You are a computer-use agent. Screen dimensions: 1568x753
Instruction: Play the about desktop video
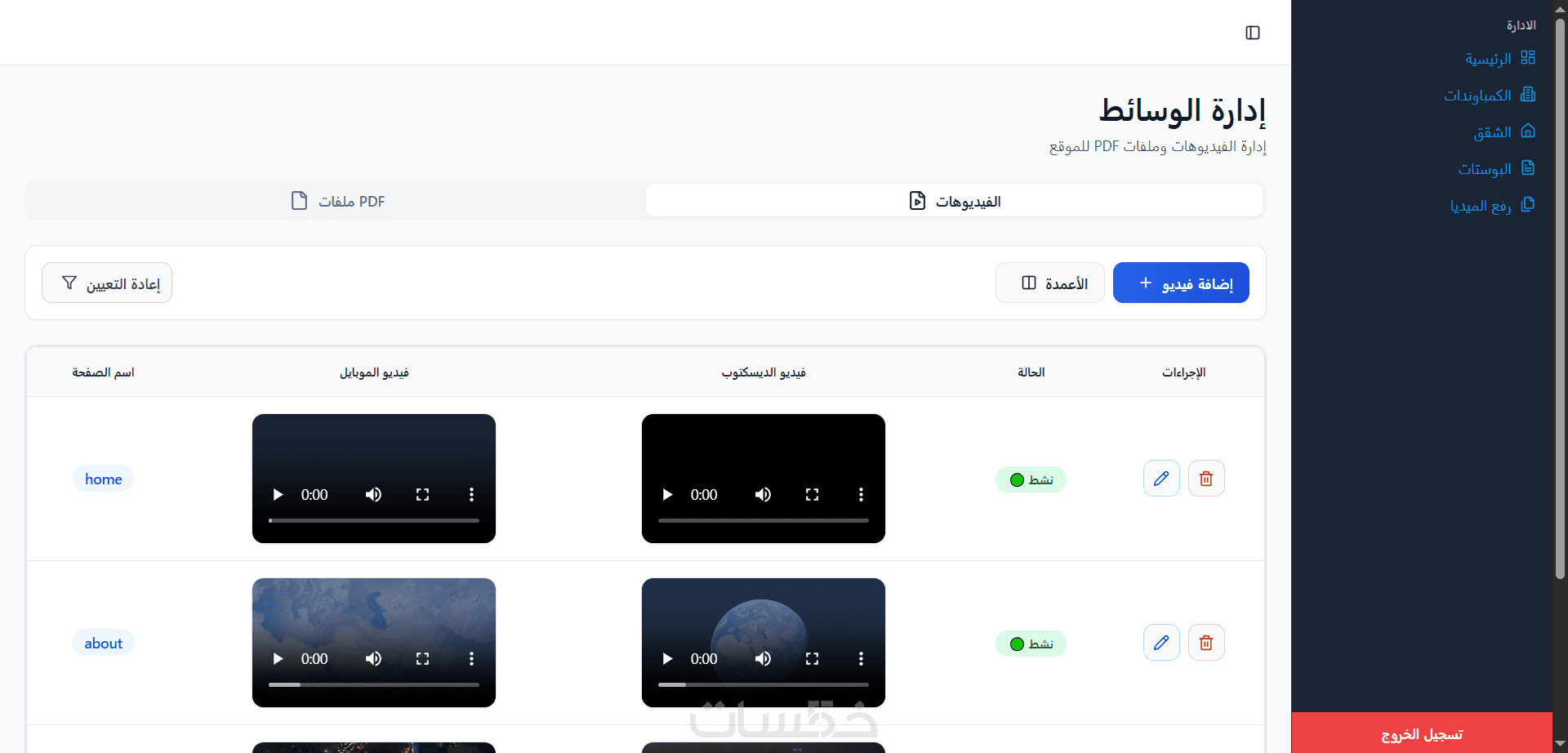point(667,658)
